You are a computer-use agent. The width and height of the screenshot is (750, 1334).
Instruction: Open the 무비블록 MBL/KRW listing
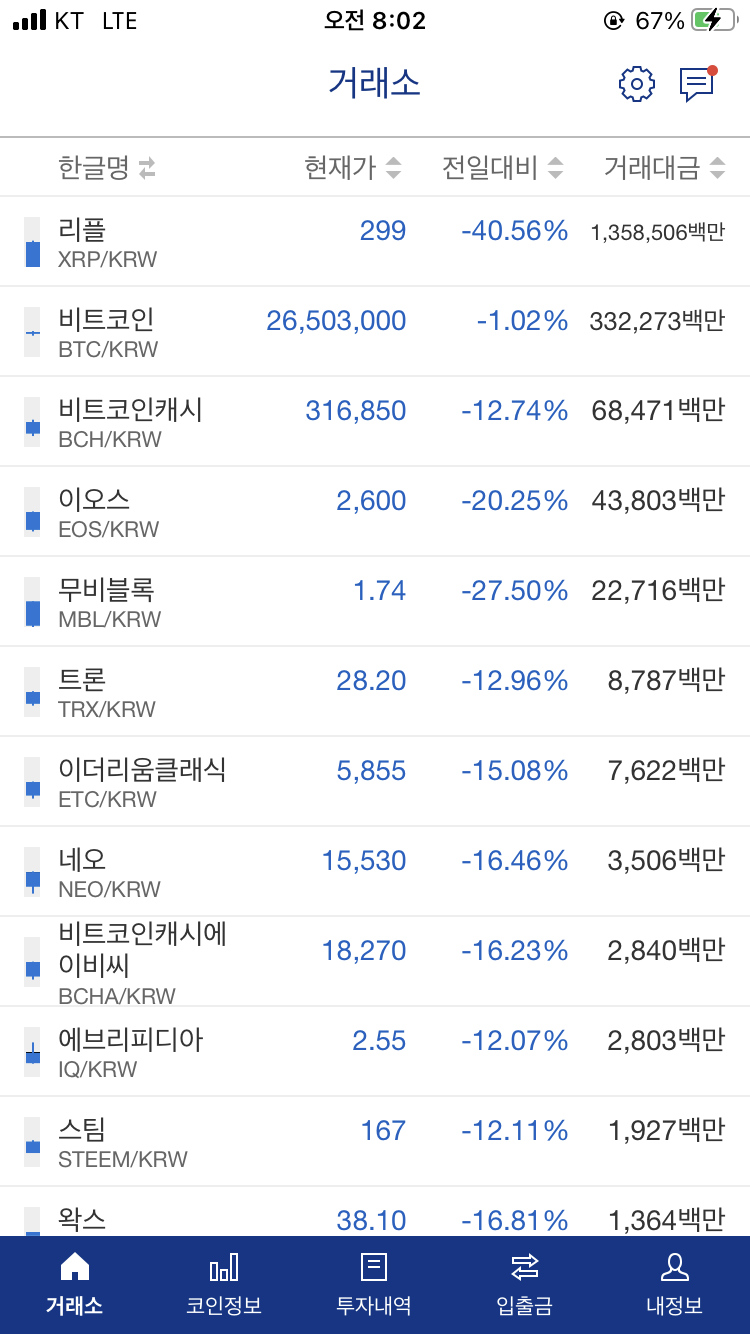click(x=375, y=602)
